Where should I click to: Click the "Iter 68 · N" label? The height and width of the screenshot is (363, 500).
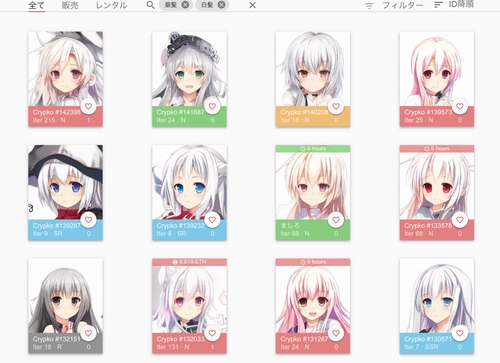419,233
